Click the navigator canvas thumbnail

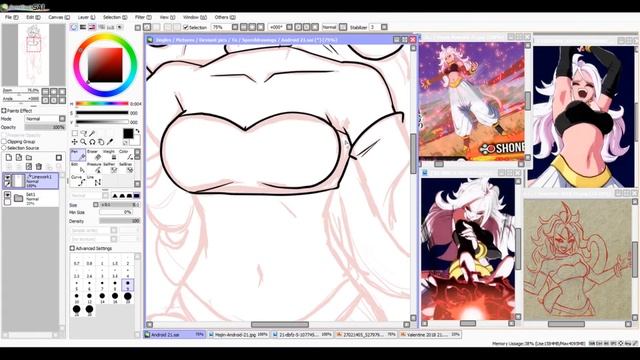tap(33, 55)
